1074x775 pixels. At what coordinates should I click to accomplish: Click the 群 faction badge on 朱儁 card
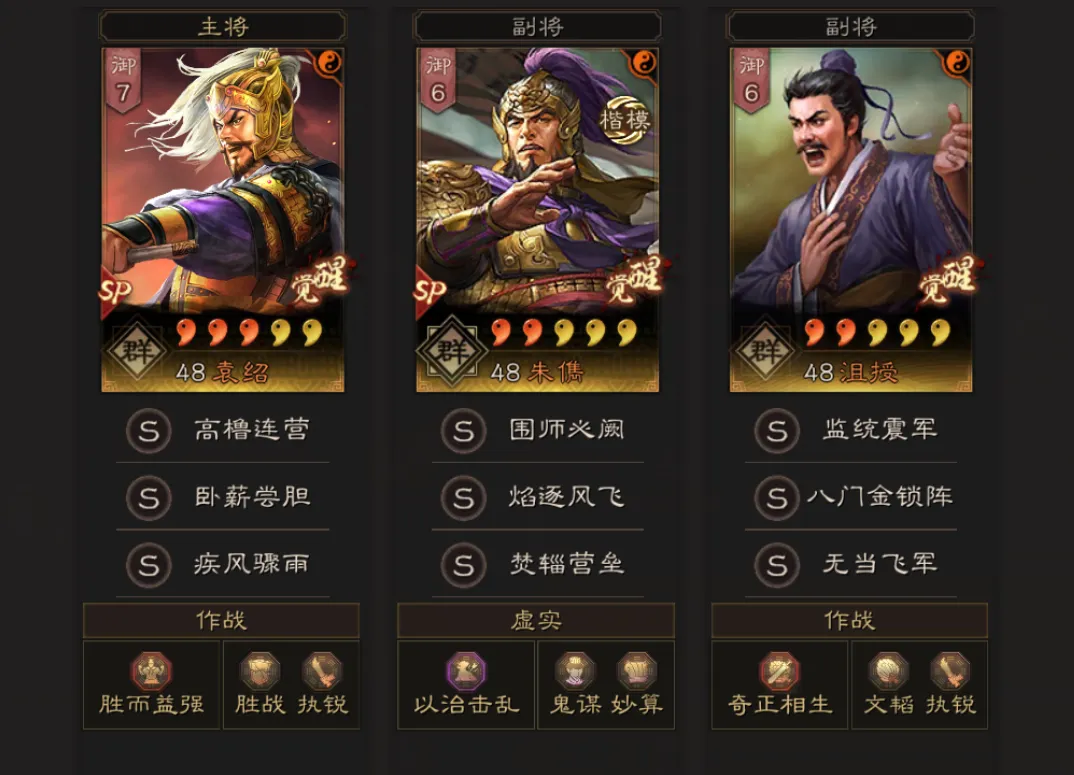tap(451, 352)
